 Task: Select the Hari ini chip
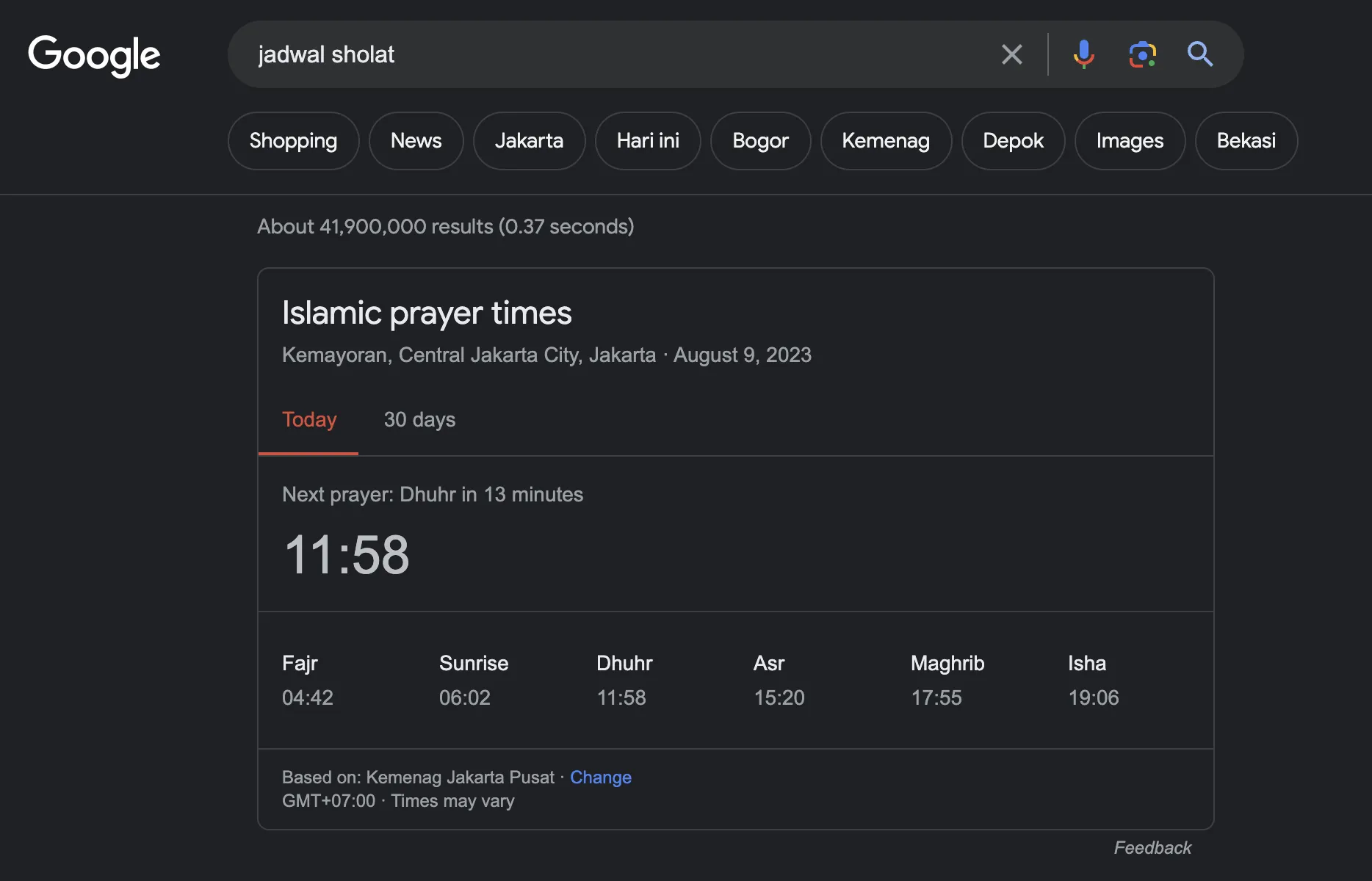pyautogui.click(x=648, y=141)
